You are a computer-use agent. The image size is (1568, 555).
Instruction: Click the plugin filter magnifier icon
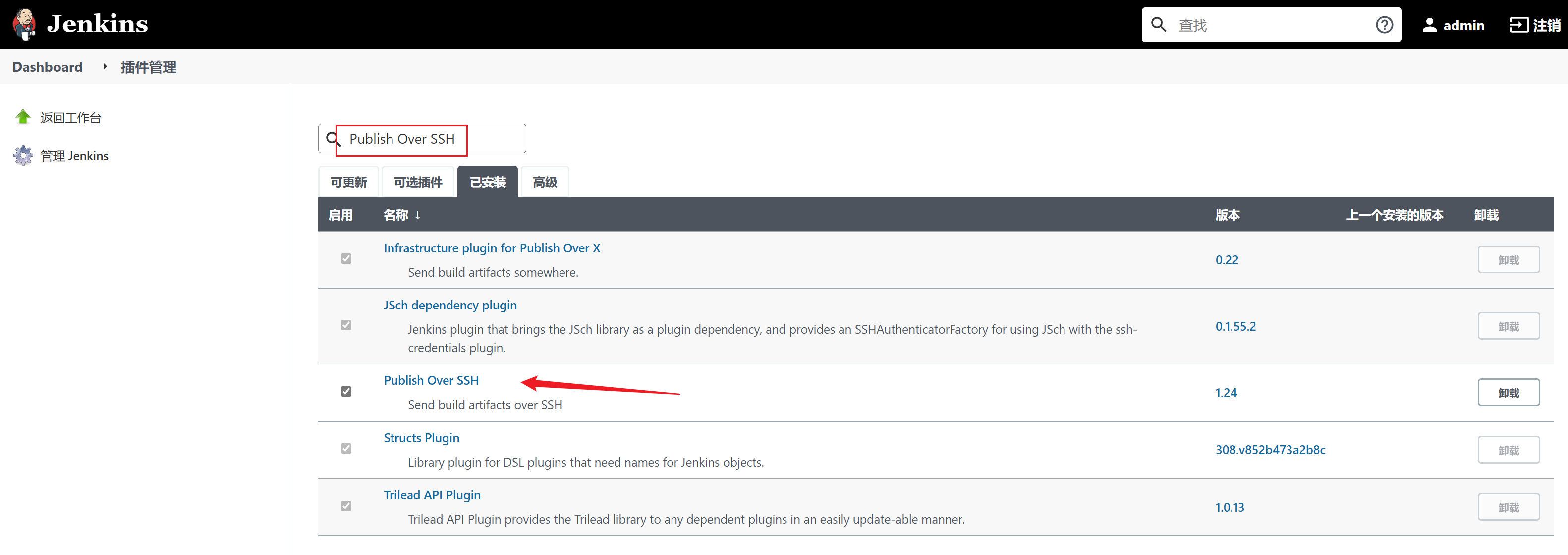click(x=333, y=139)
